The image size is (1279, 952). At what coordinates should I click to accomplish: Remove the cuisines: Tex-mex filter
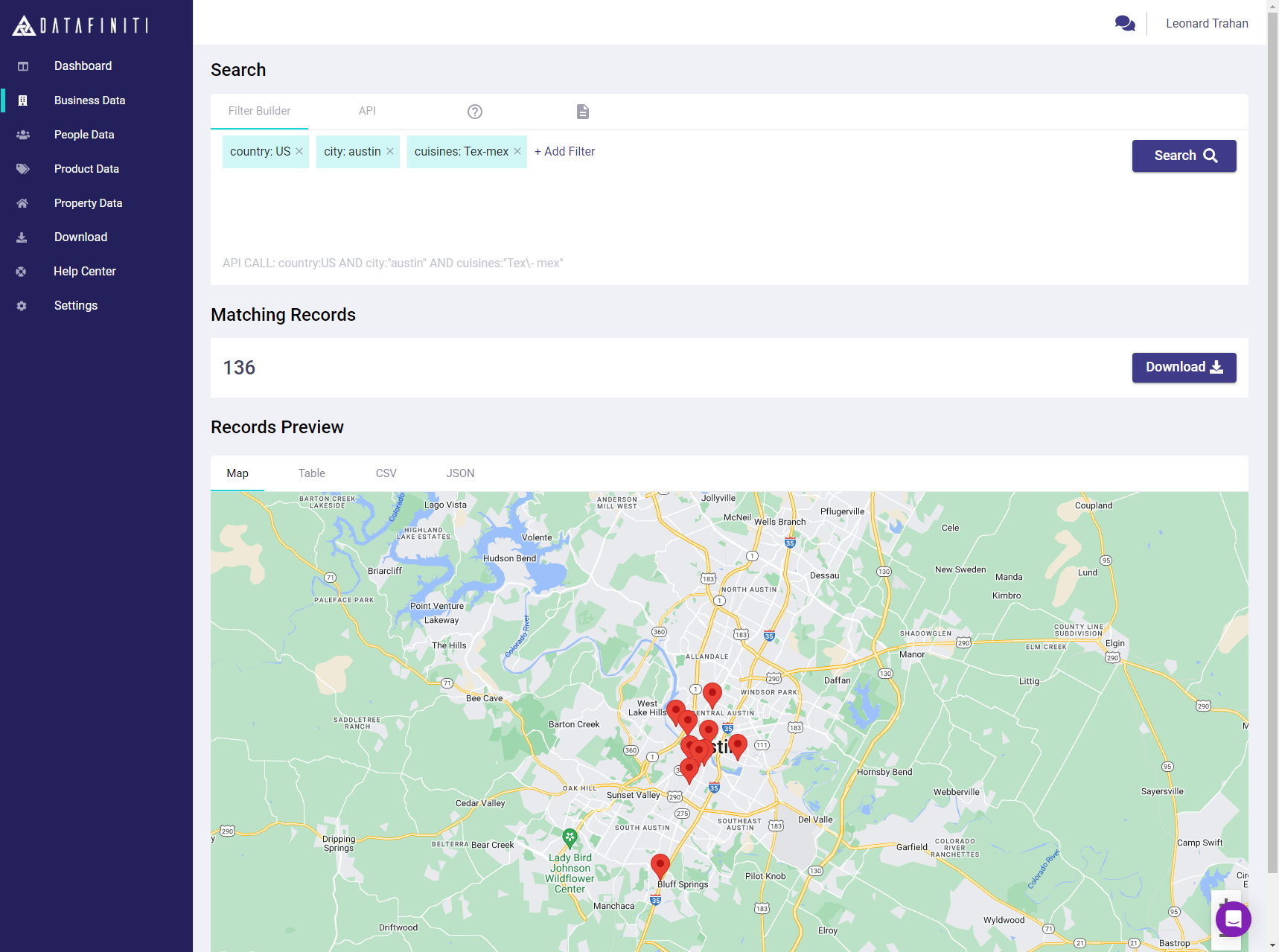coord(517,151)
